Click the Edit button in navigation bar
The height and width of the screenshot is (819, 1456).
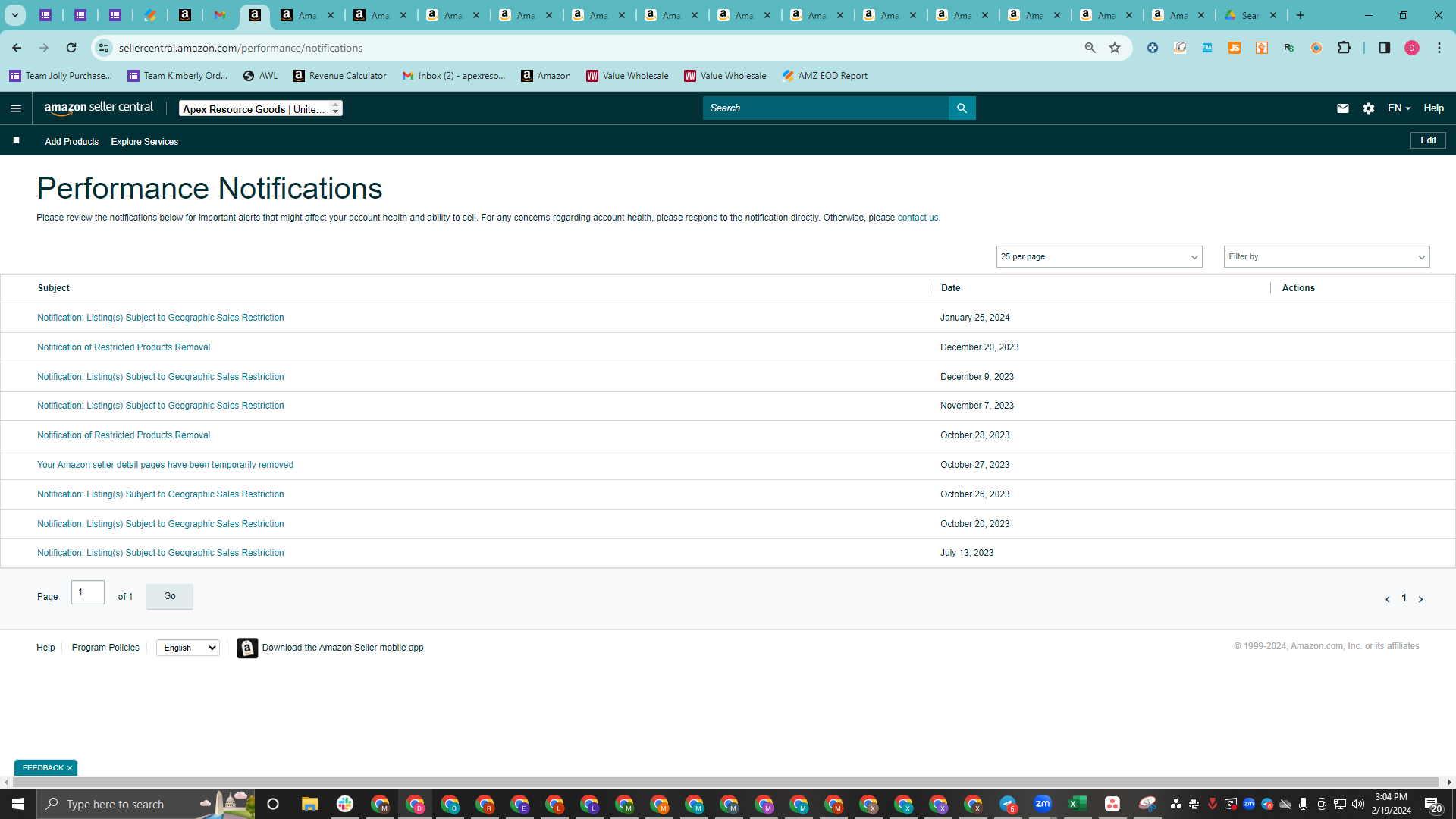point(1428,140)
